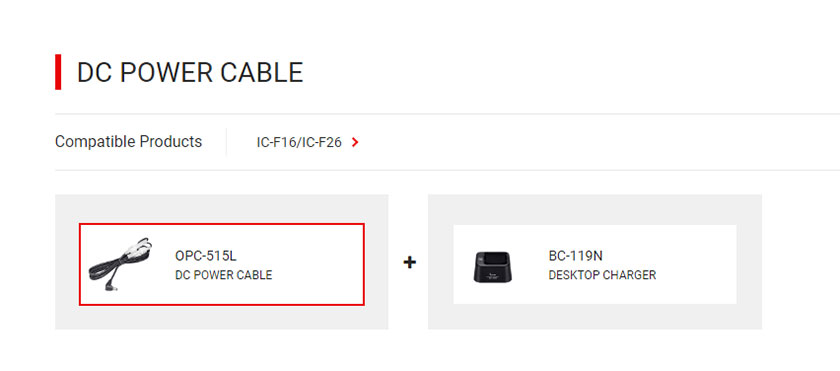Click the red accent bar beside the heading

[x=58, y=72]
